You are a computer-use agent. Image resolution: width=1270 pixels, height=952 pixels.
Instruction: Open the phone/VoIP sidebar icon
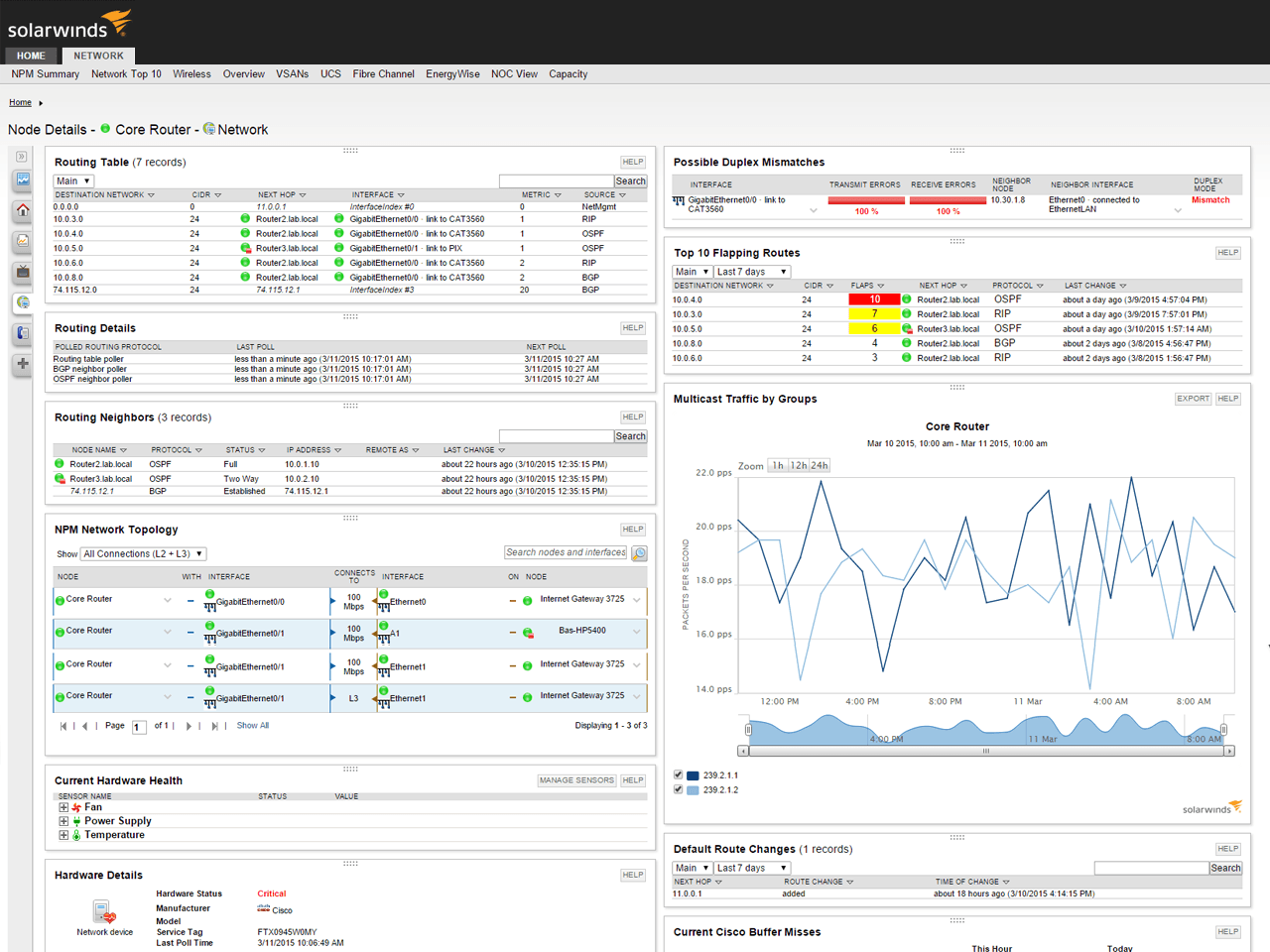[22, 333]
